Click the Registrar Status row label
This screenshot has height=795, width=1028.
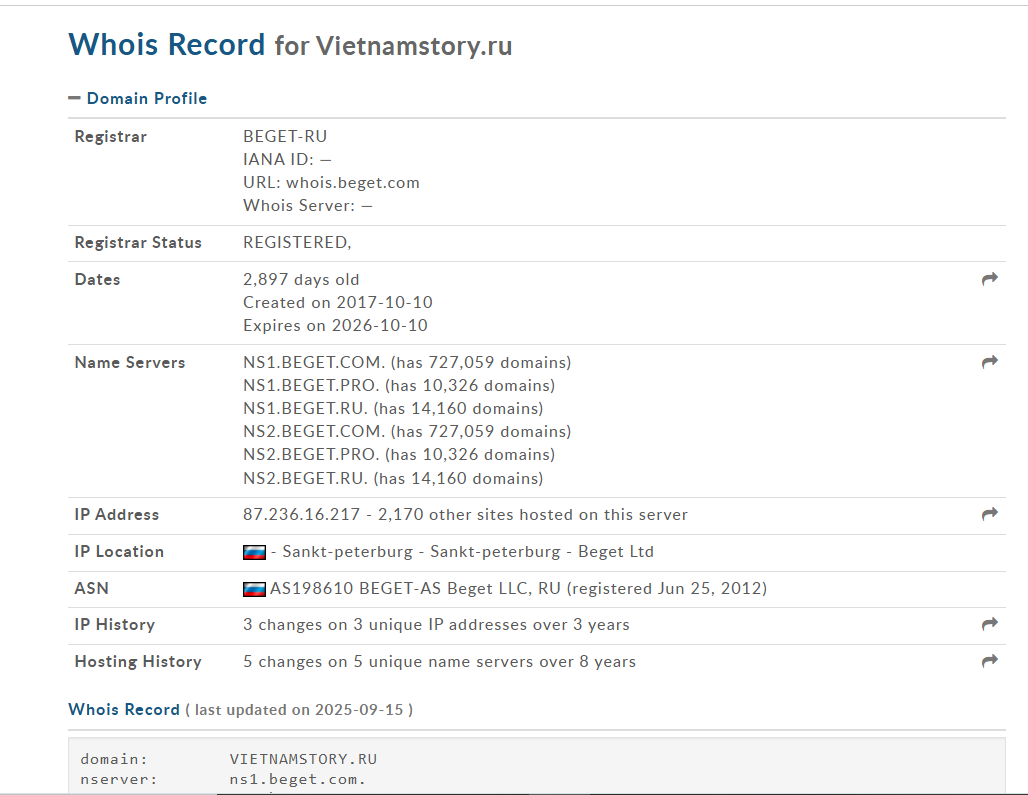tap(138, 242)
